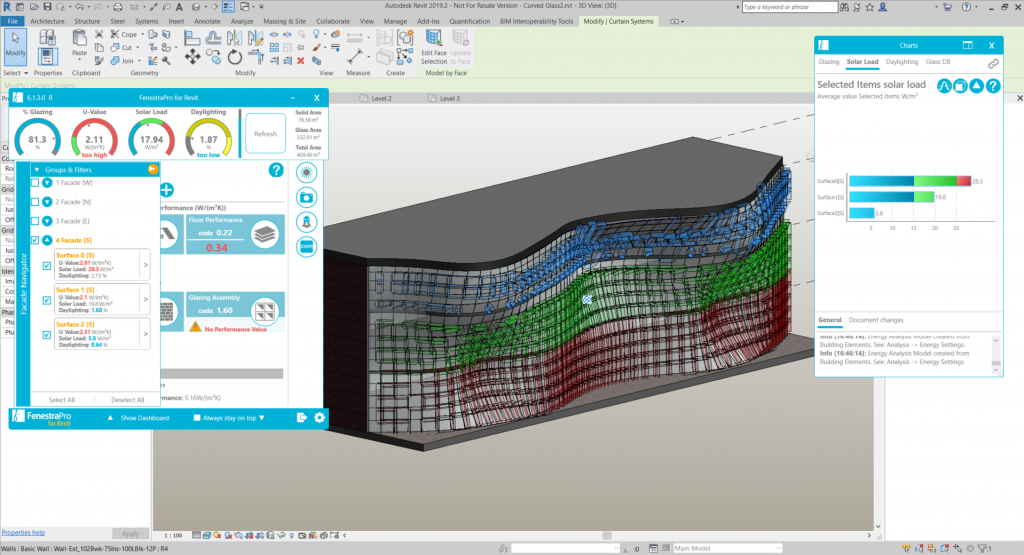Click Deselect All in Facade Navigator
The width and height of the screenshot is (1024, 555).
127,400
